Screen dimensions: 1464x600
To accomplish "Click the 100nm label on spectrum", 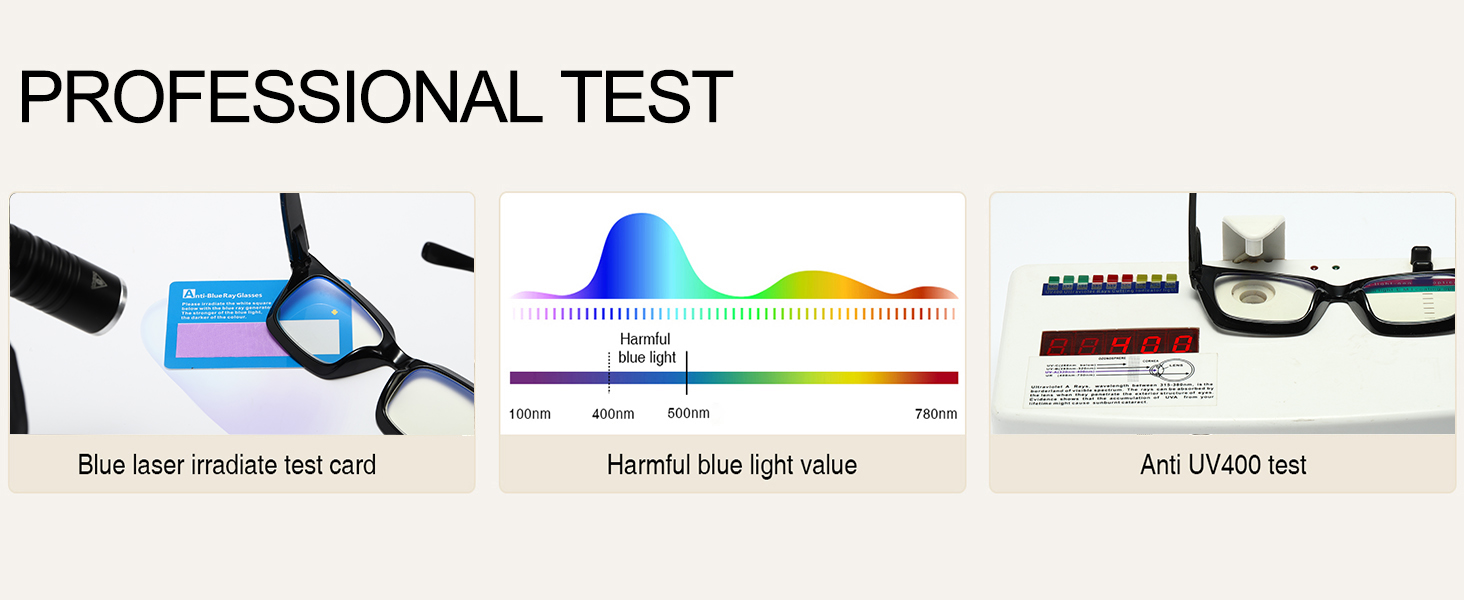I will [530, 414].
